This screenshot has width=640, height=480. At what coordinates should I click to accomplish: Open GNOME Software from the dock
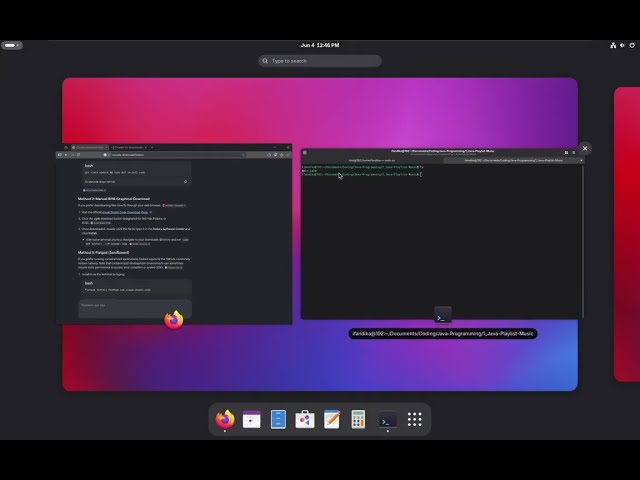305,419
